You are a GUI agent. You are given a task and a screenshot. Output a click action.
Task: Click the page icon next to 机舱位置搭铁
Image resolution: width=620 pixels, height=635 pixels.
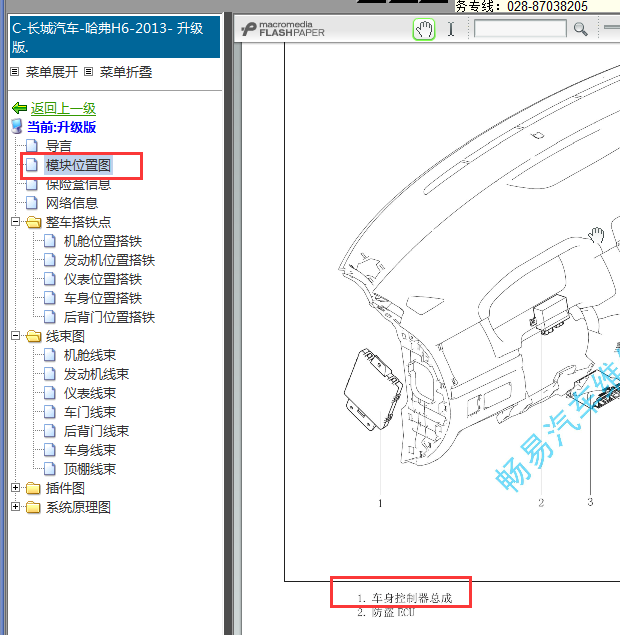49,241
